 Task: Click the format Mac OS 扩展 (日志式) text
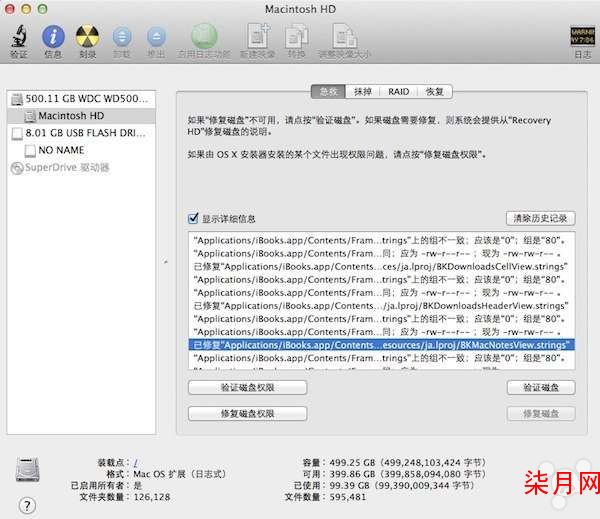click(180, 474)
